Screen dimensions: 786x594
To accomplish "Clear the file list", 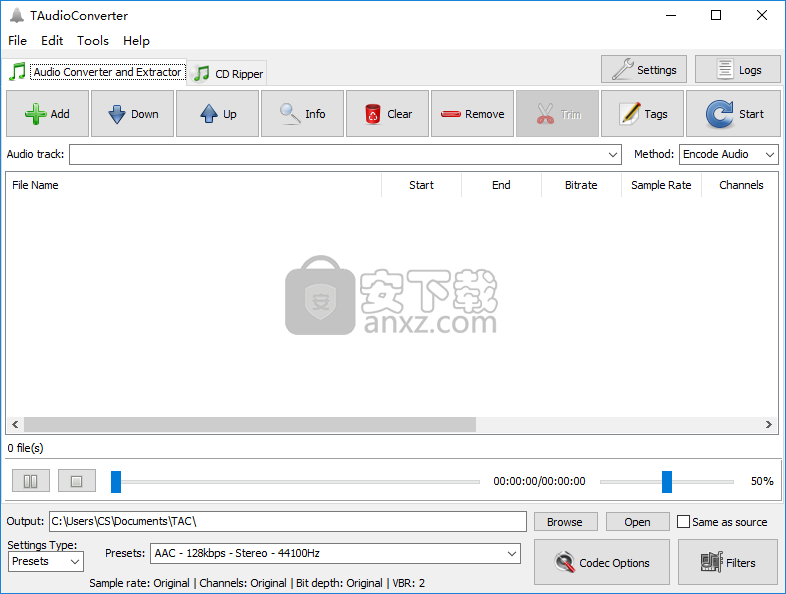I will pyautogui.click(x=387, y=114).
